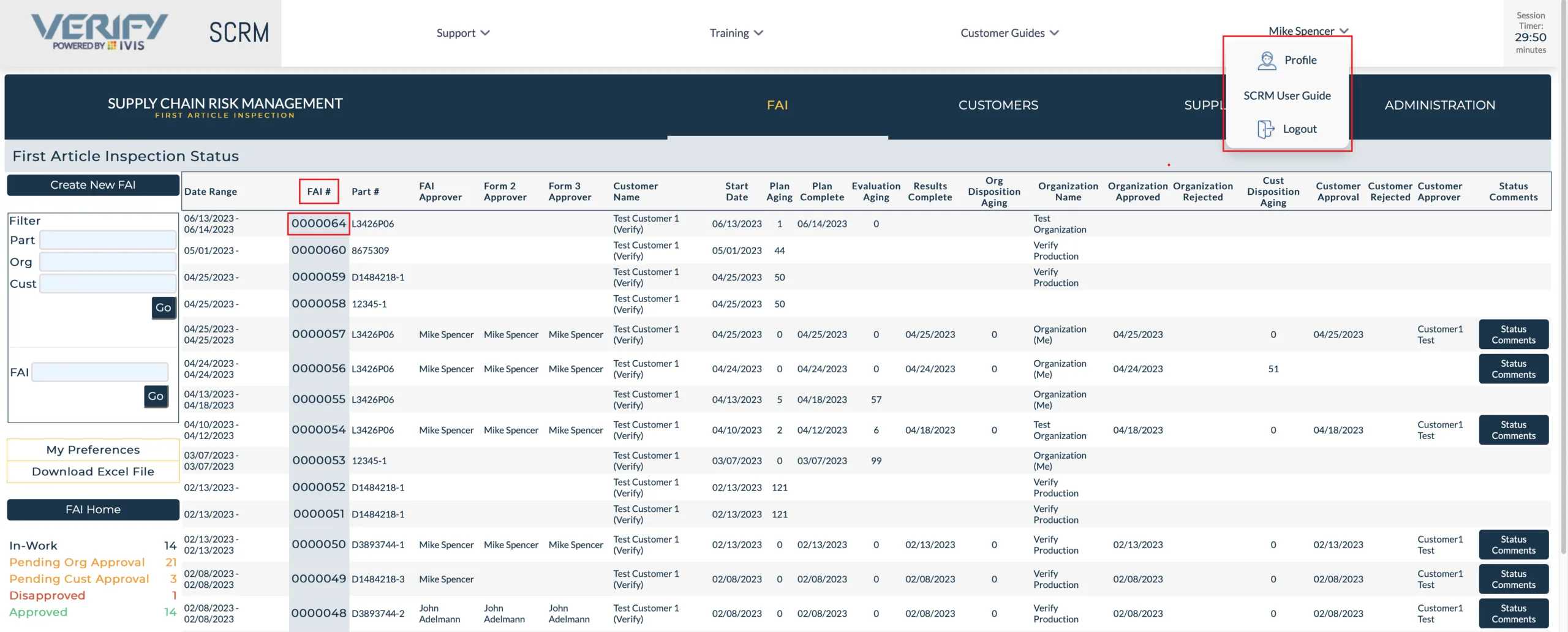Click the FAI search input field
The height and width of the screenshot is (632, 1568).
tap(100, 372)
